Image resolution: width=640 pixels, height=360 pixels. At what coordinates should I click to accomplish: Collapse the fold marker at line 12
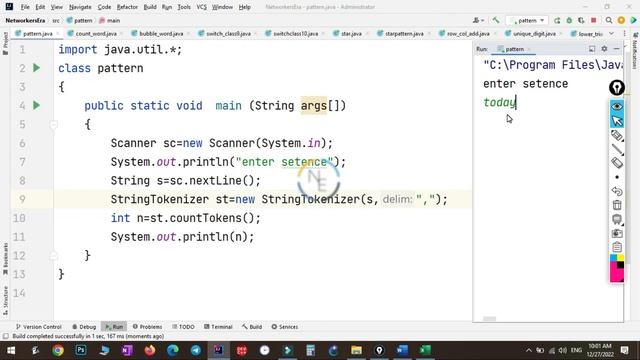[53, 256]
